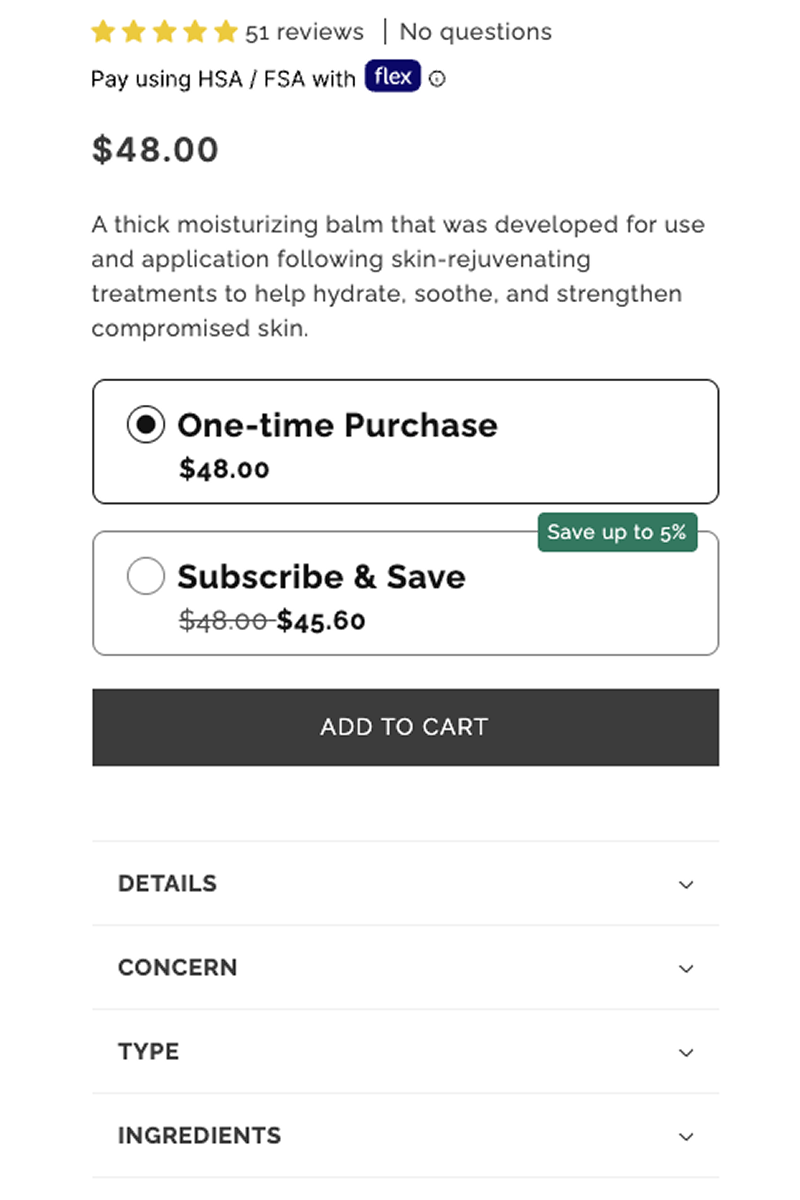Click the One-time Purchase $48.00 price

click(x=224, y=469)
